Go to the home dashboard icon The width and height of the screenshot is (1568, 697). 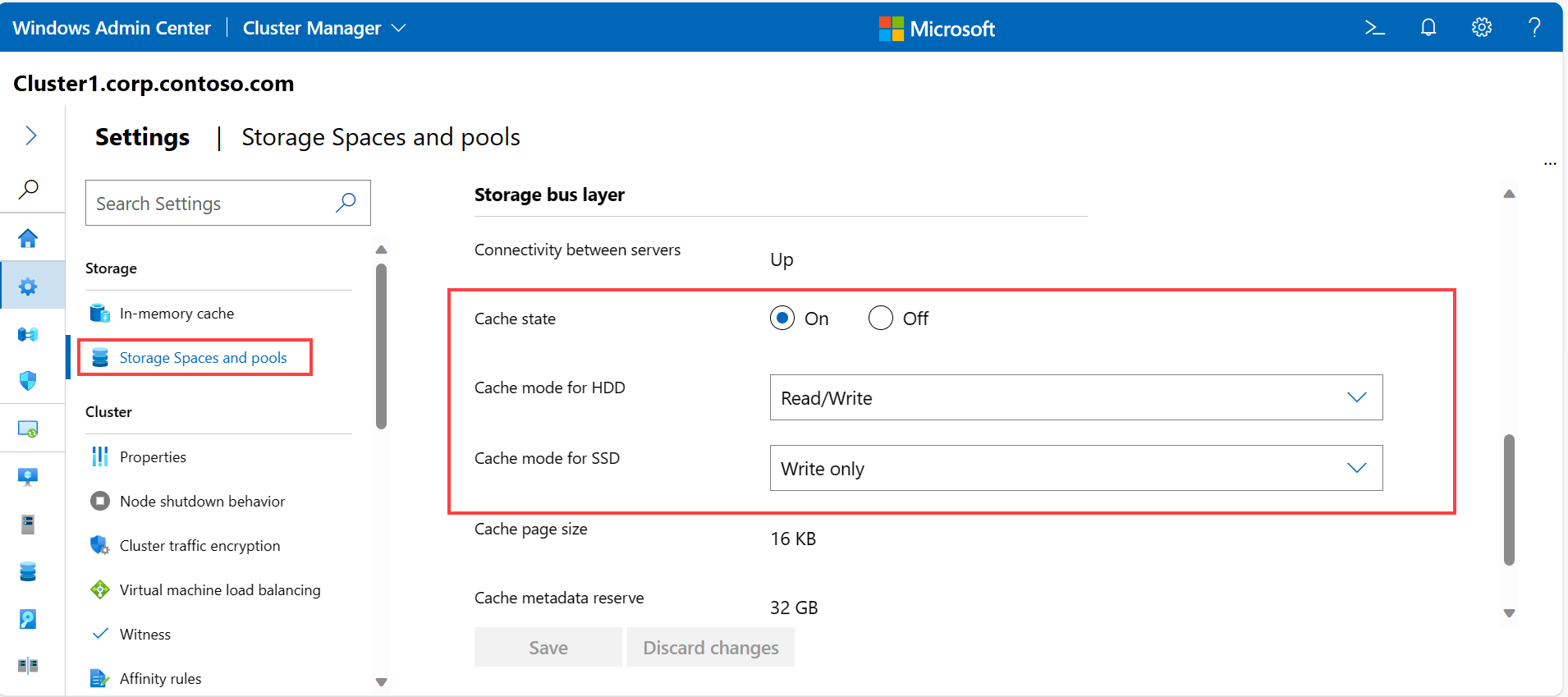tap(28, 238)
